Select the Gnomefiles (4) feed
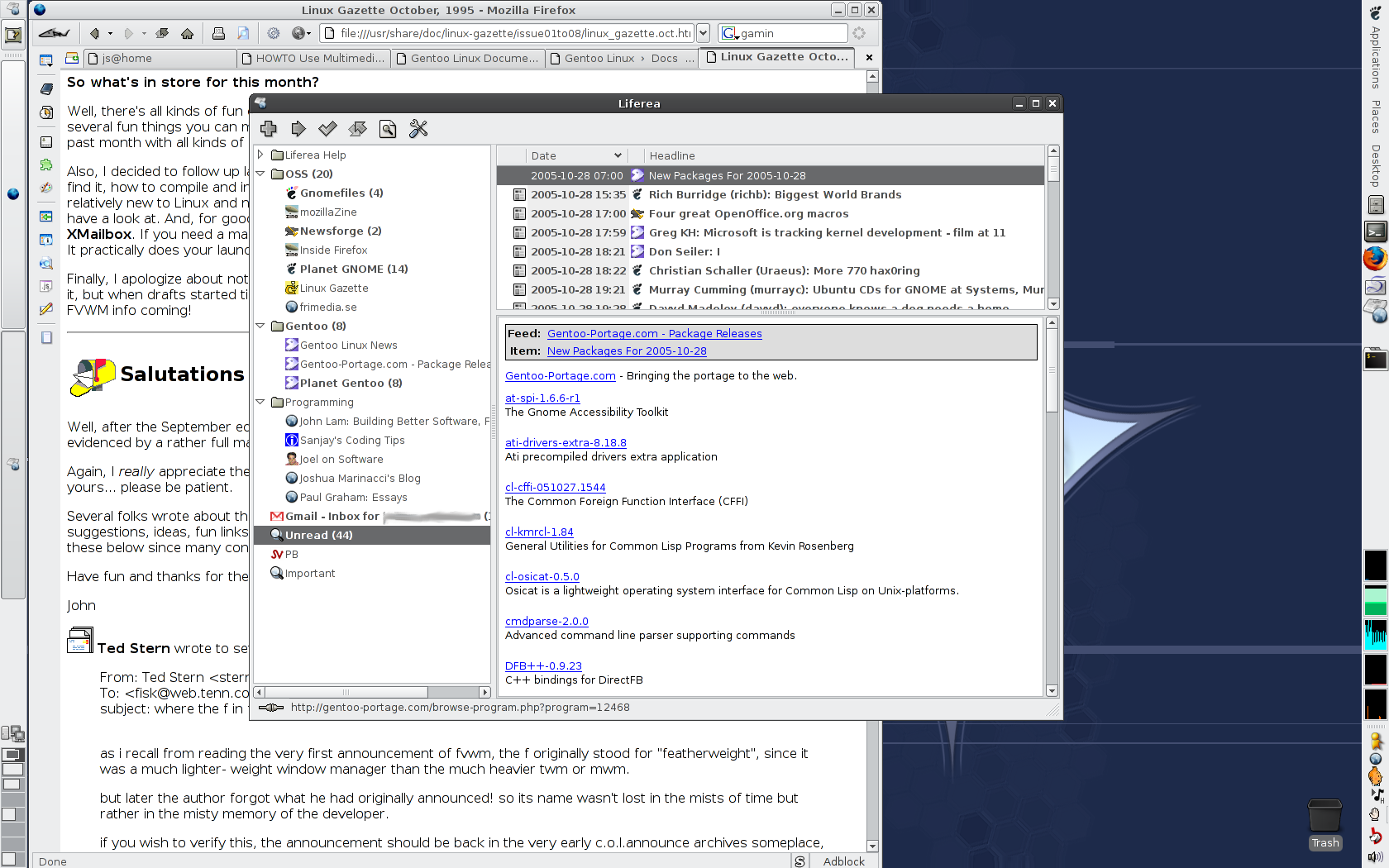1389x868 pixels. (341, 193)
